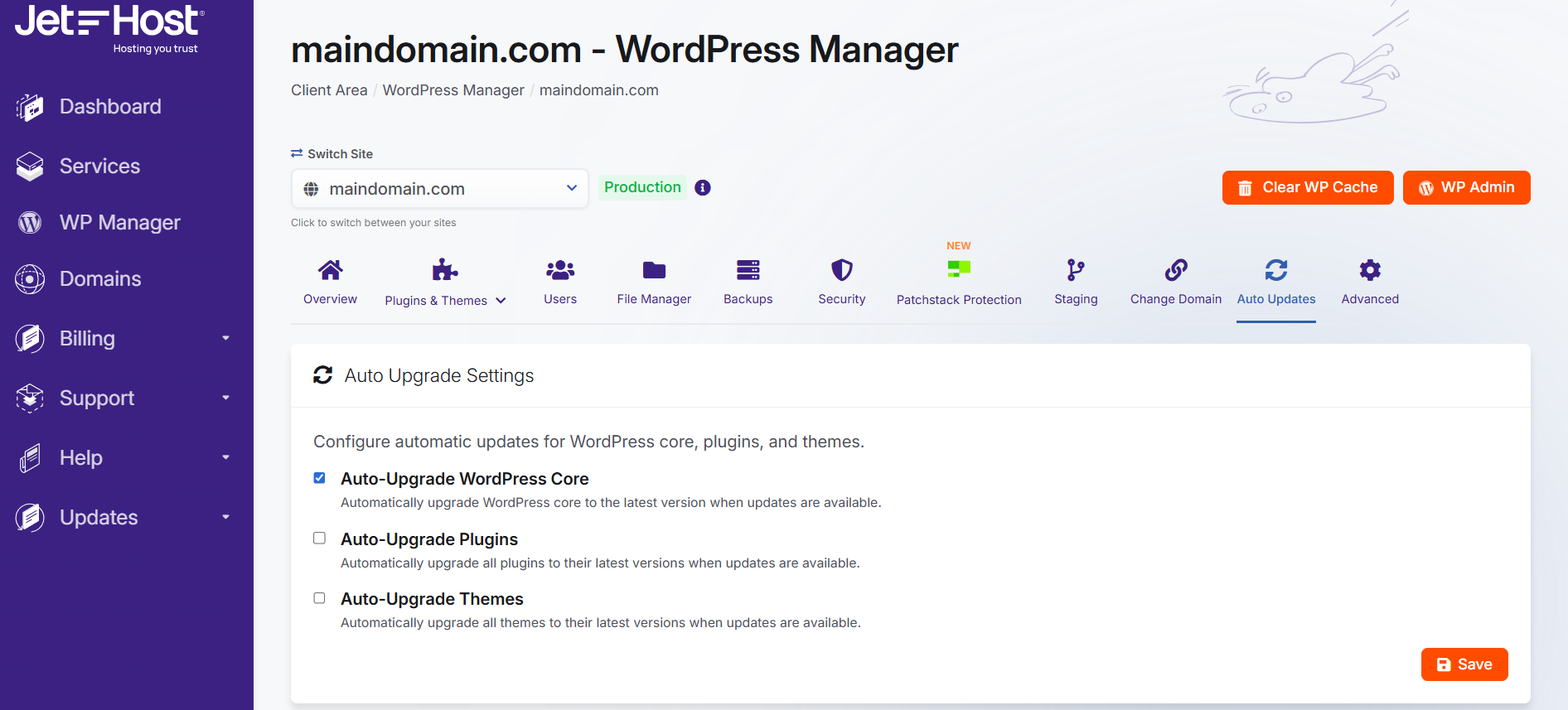Image resolution: width=1568 pixels, height=710 pixels.
Task: Click the Patchstack Protection green icon
Action: pos(959,268)
